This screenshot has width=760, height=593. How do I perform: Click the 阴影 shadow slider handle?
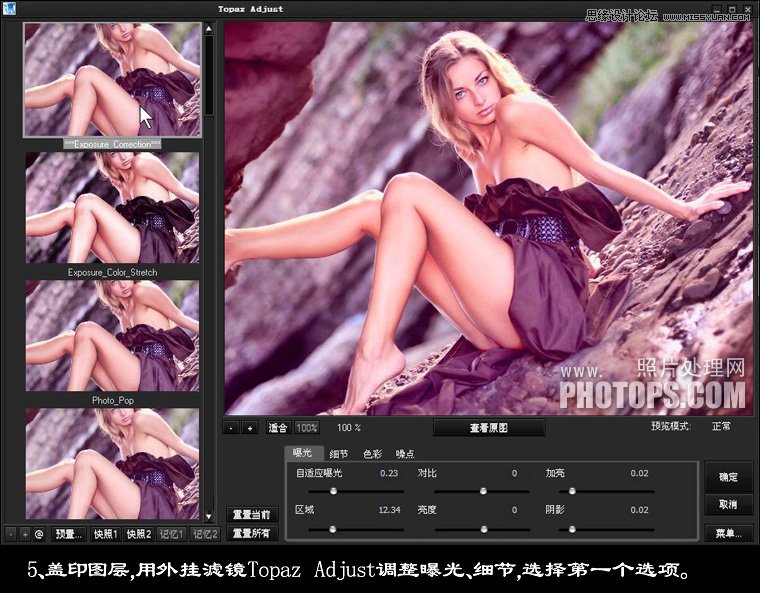[x=572, y=529]
